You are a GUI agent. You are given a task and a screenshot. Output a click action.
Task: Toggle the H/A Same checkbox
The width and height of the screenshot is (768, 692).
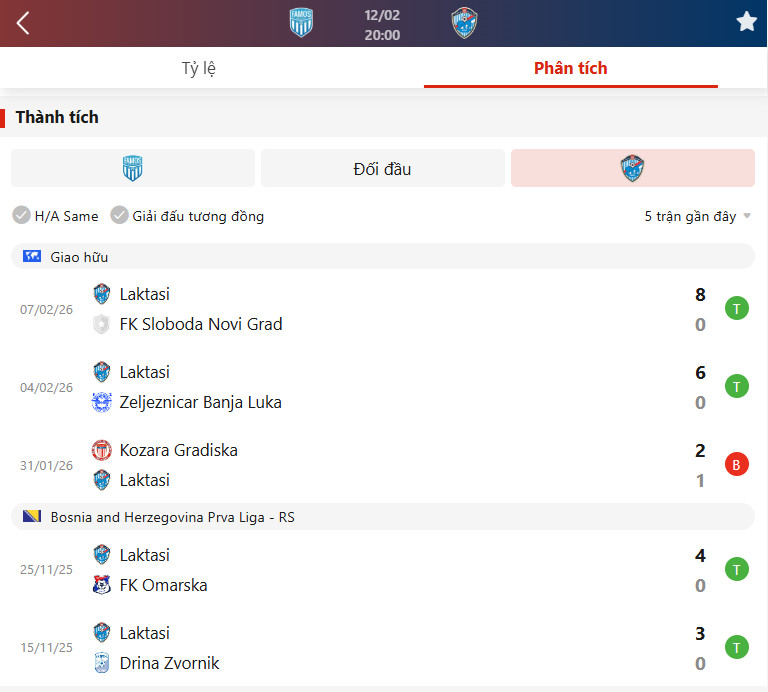21,215
